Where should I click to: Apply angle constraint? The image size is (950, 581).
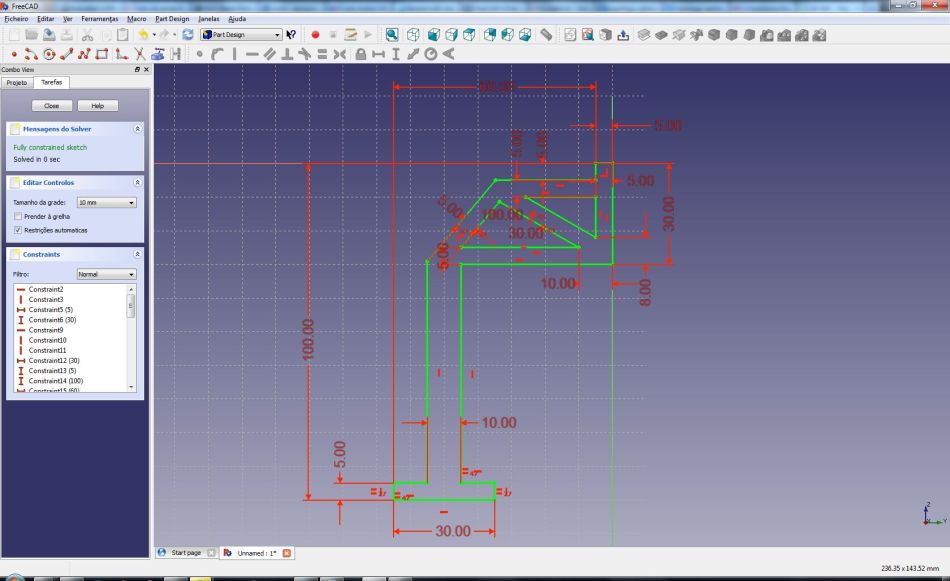(448, 54)
